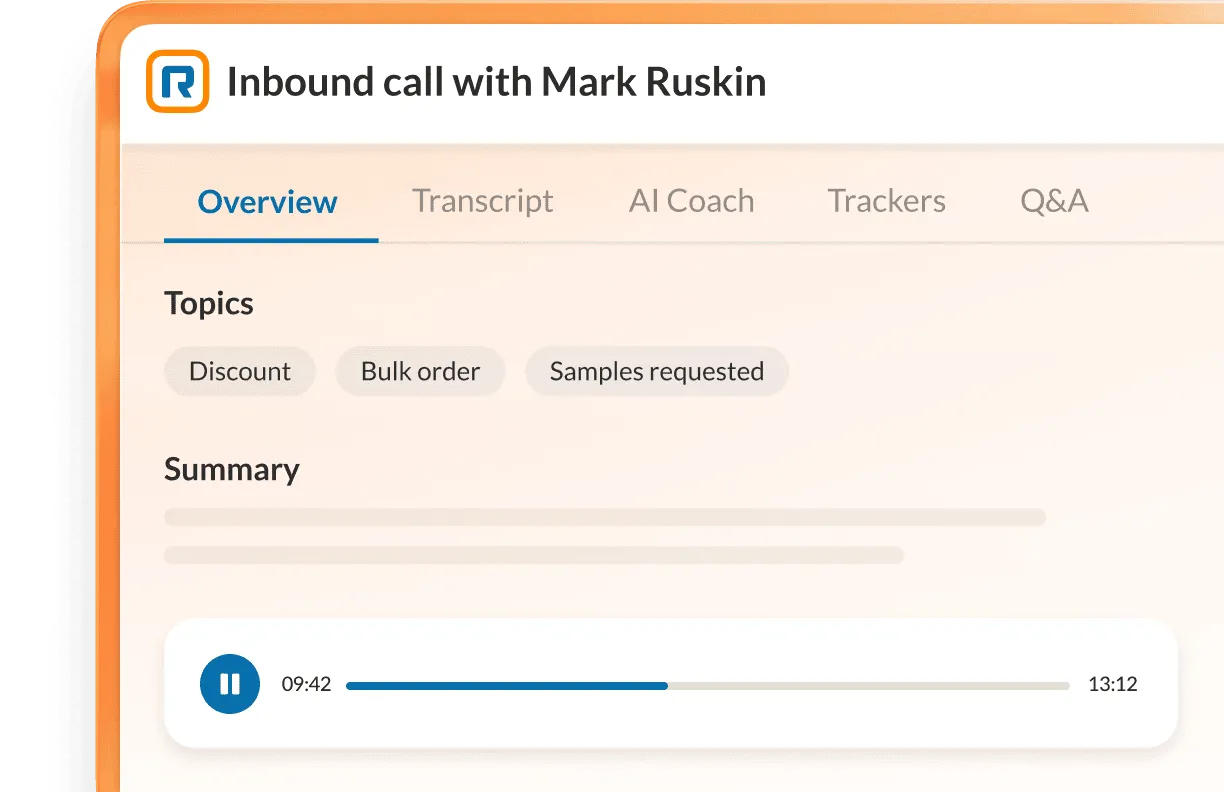Click the Topics section heading
Viewport: 1224px width, 792px height.
point(209,303)
